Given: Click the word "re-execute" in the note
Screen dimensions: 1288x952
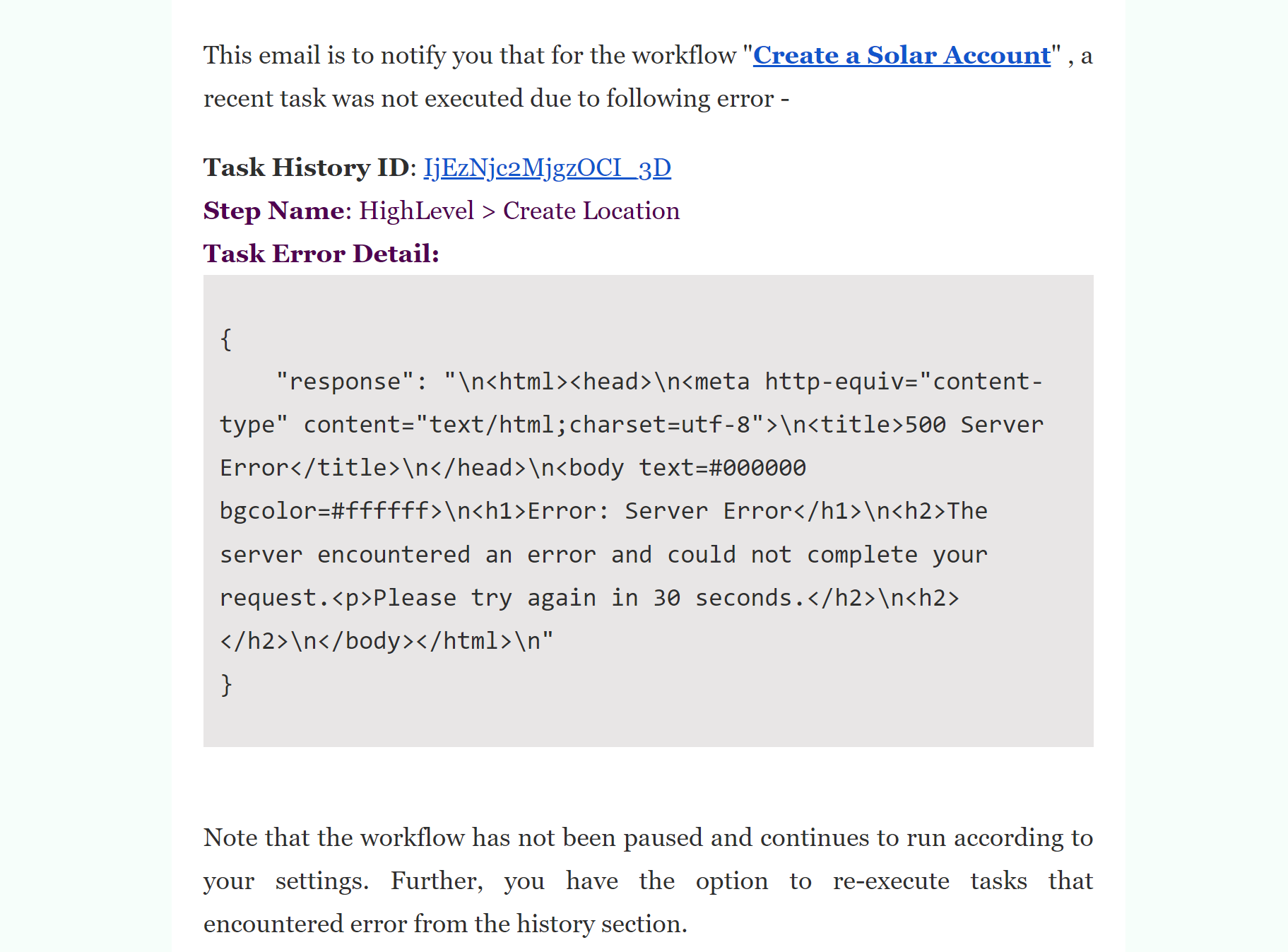Looking at the screenshot, I should click(891, 881).
